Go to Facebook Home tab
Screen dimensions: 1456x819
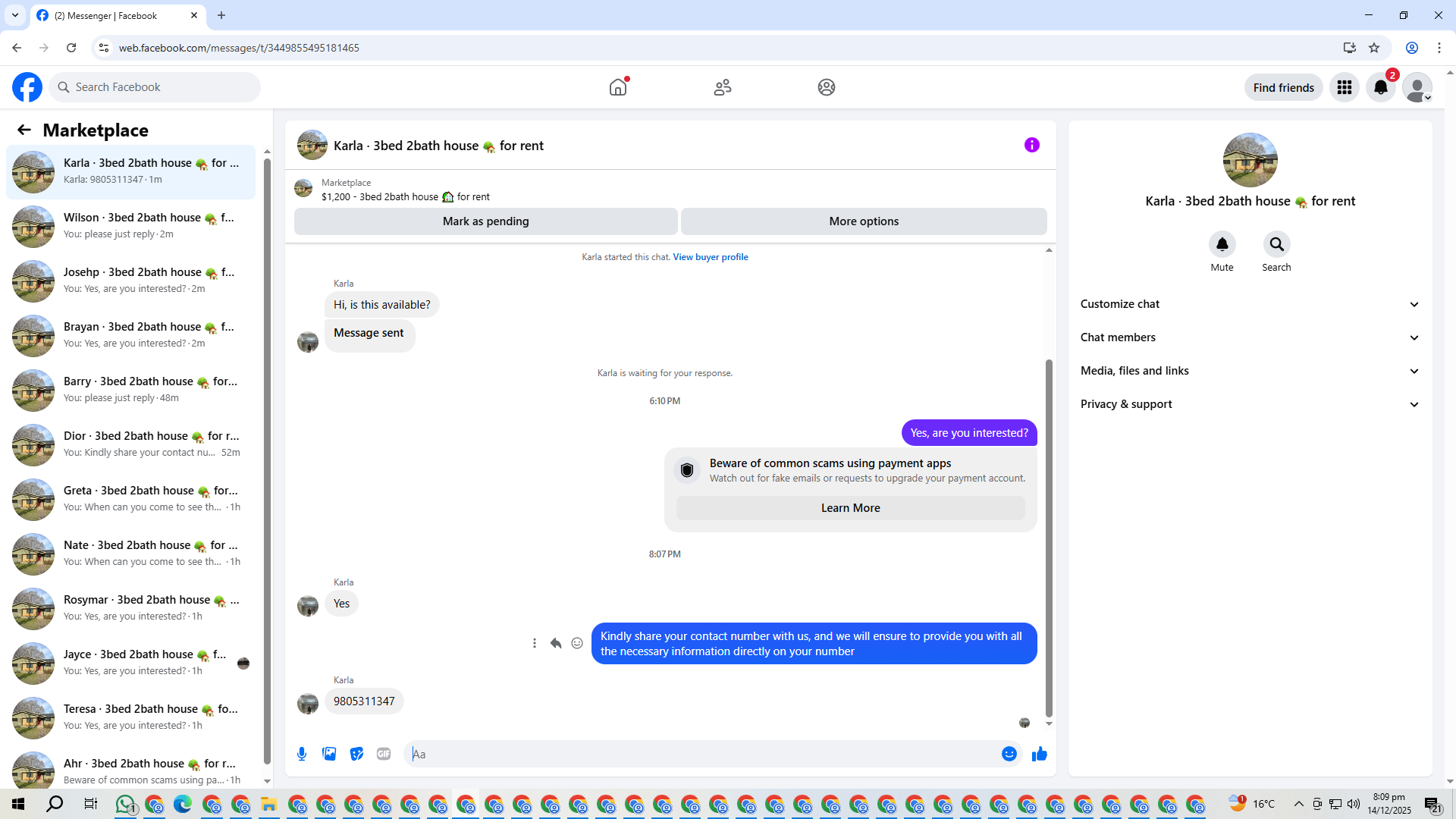618,87
